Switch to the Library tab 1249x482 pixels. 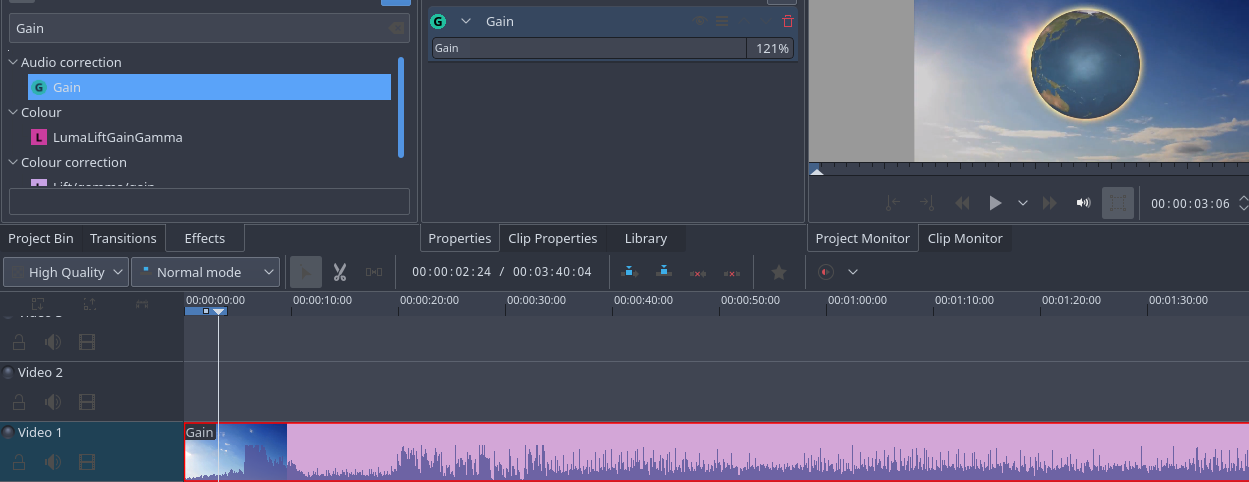646,238
